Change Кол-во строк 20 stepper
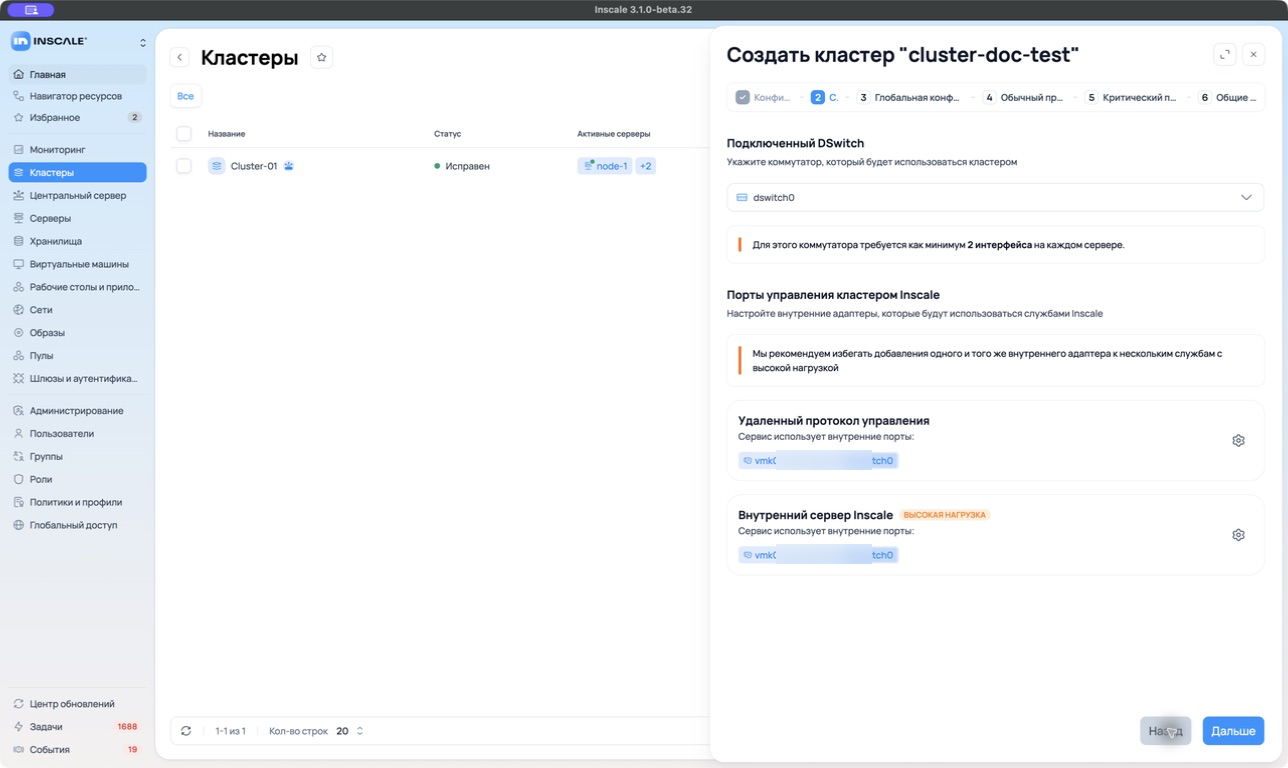 [x=360, y=731]
